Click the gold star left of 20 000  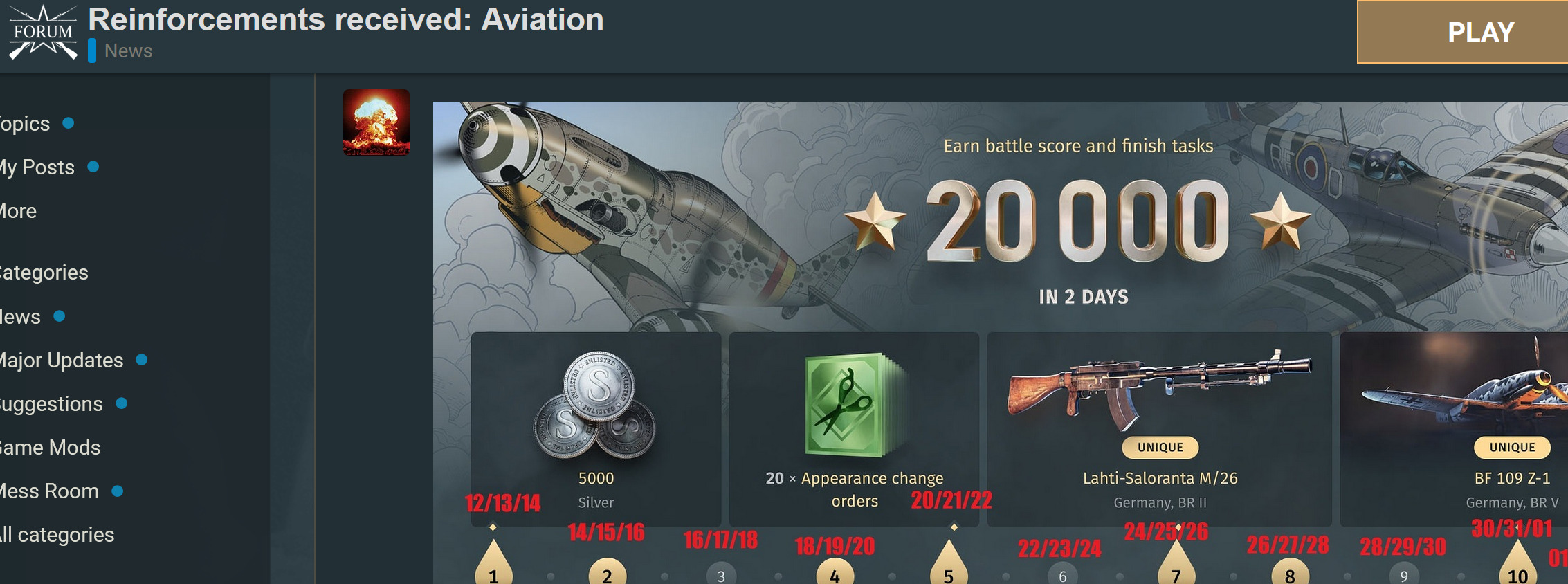(x=875, y=221)
